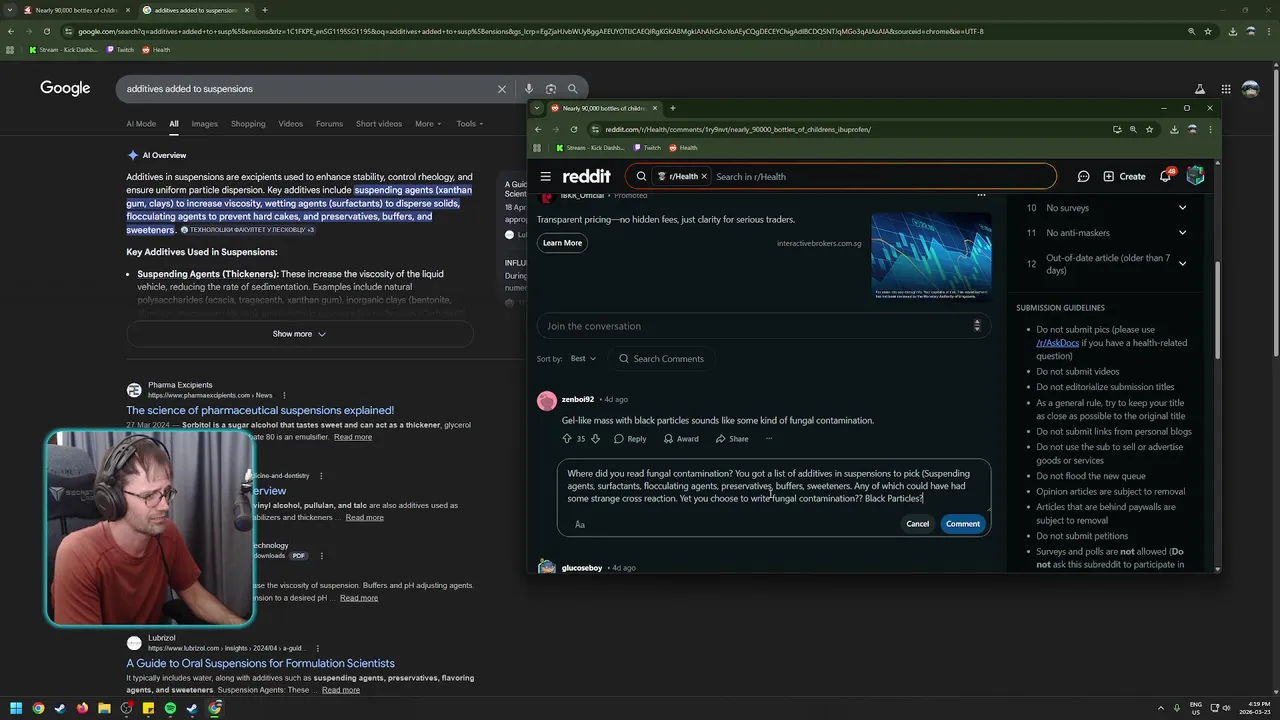Open File Explorer from the taskbar
The image size is (1280, 720).
click(104, 708)
